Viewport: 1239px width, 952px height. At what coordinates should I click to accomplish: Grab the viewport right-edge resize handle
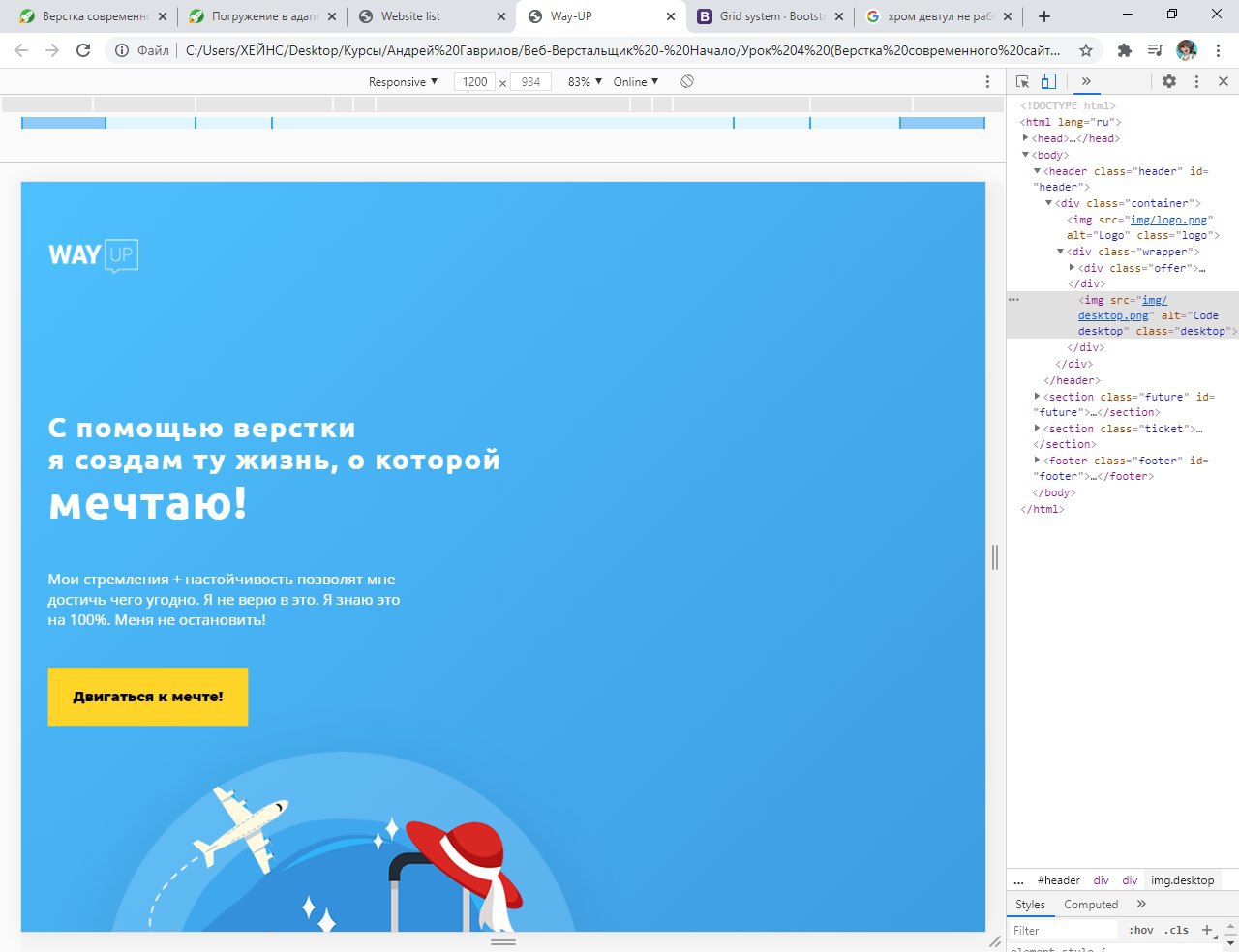995,556
